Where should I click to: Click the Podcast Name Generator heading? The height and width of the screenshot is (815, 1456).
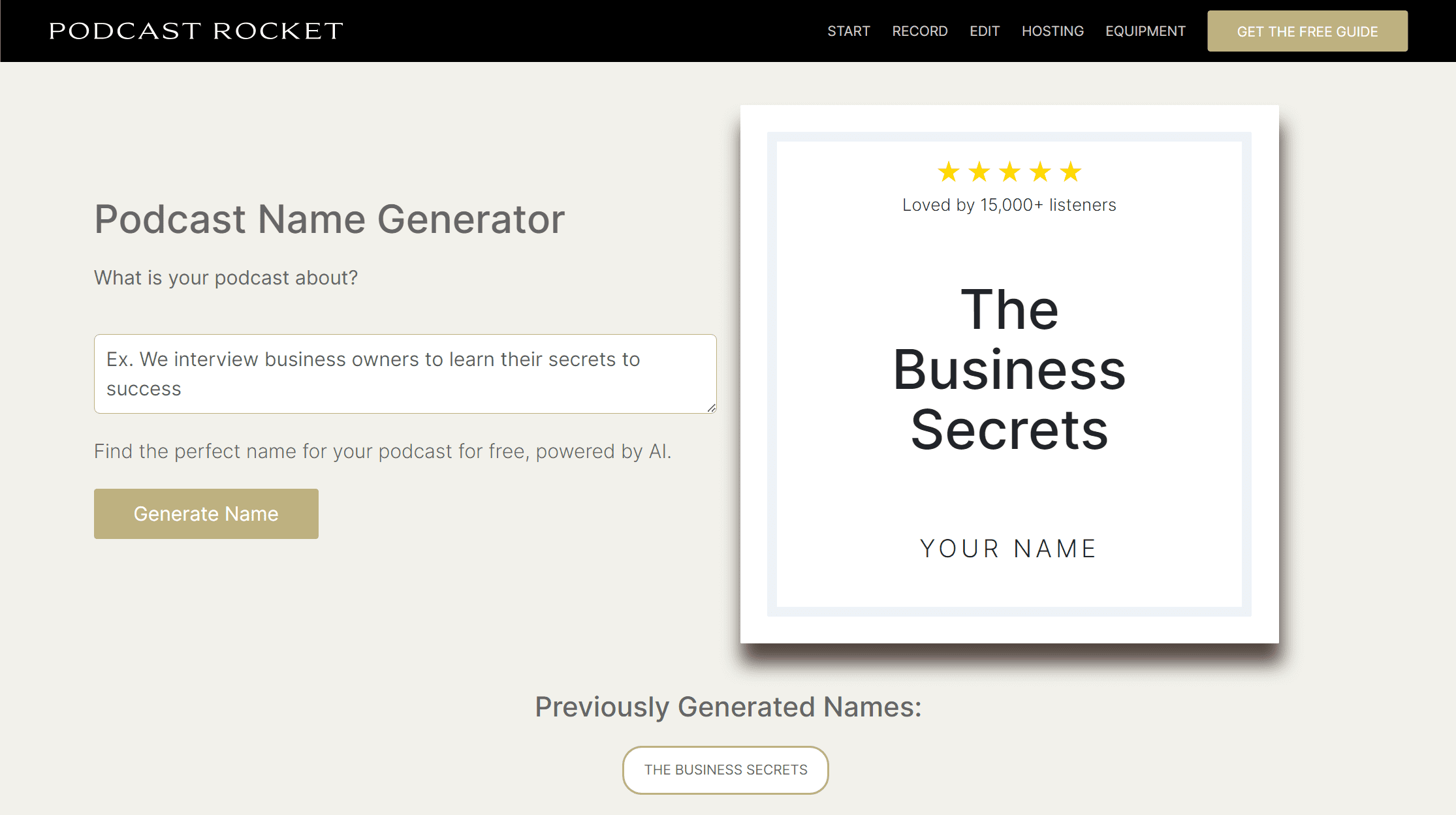click(329, 219)
